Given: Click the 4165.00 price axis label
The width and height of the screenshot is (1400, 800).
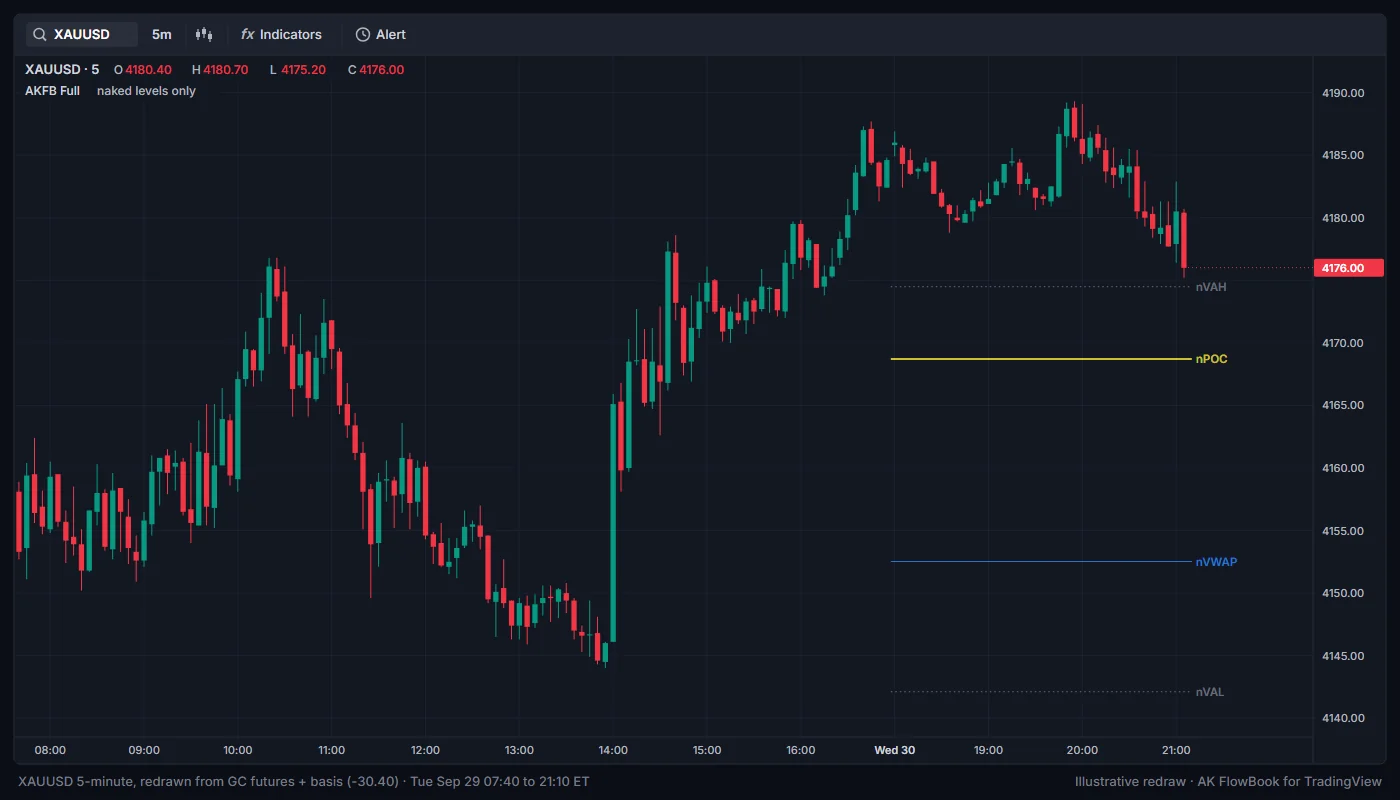Looking at the screenshot, I should point(1343,405).
